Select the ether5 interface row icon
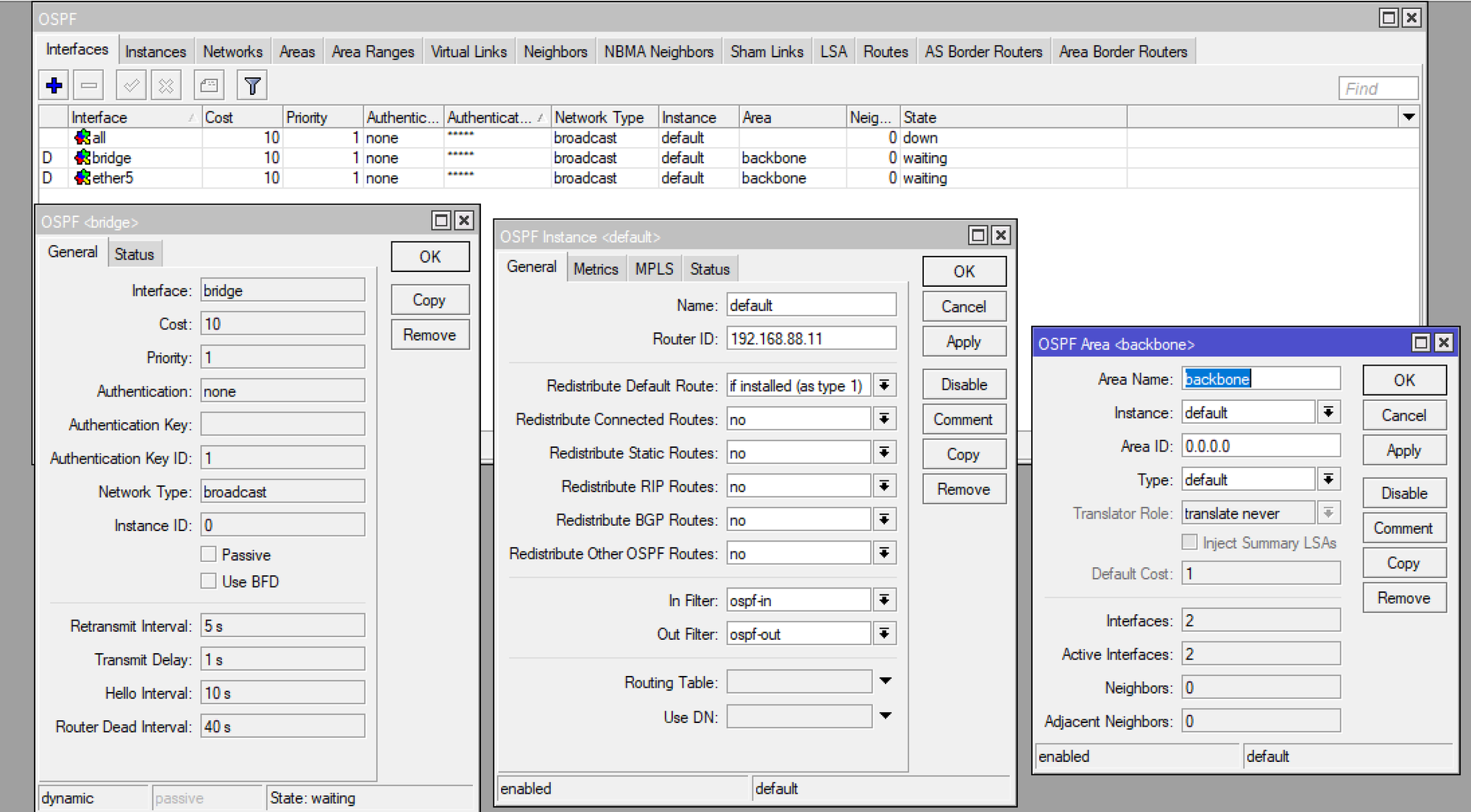1471x812 pixels. pyautogui.click(x=82, y=178)
